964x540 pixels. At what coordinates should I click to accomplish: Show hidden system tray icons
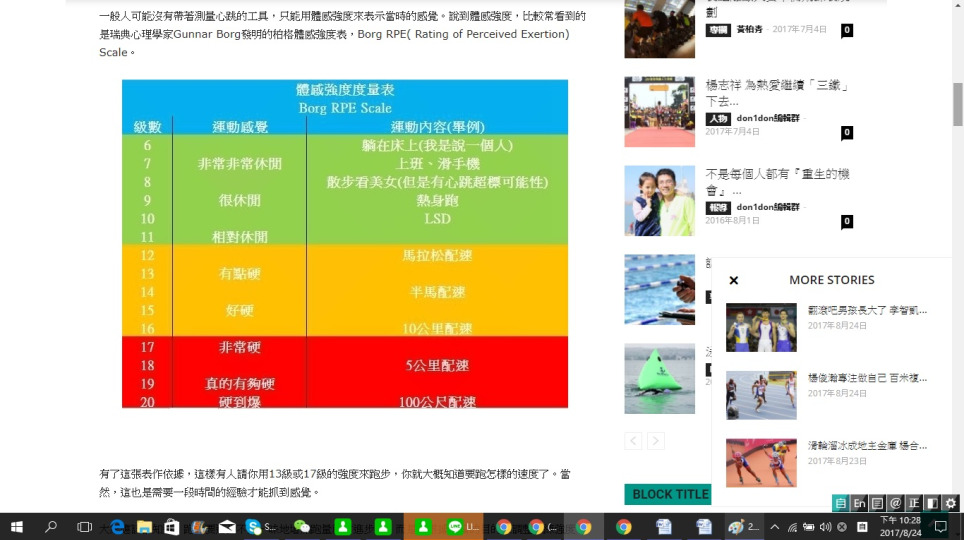(x=773, y=527)
